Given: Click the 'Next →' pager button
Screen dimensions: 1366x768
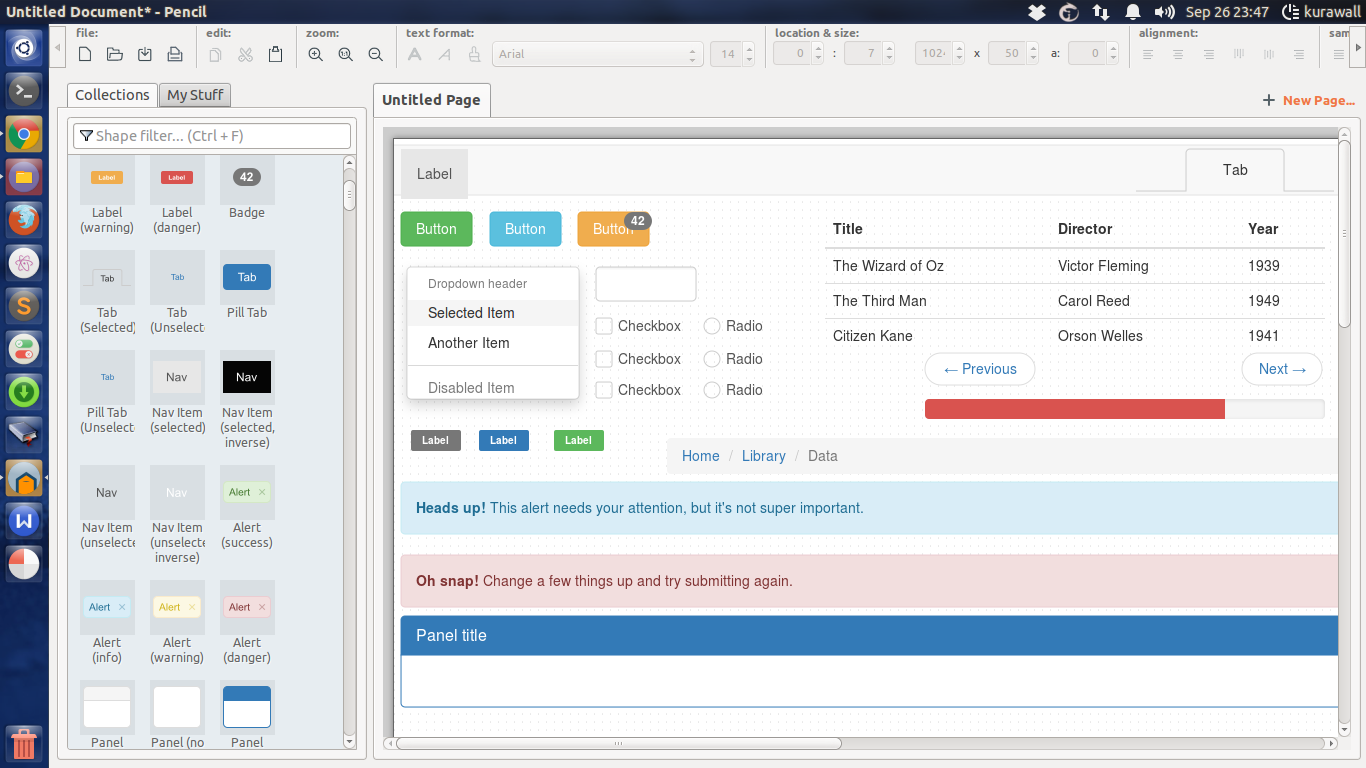Looking at the screenshot, I should pyautogui.click(x=1282, y=369).
